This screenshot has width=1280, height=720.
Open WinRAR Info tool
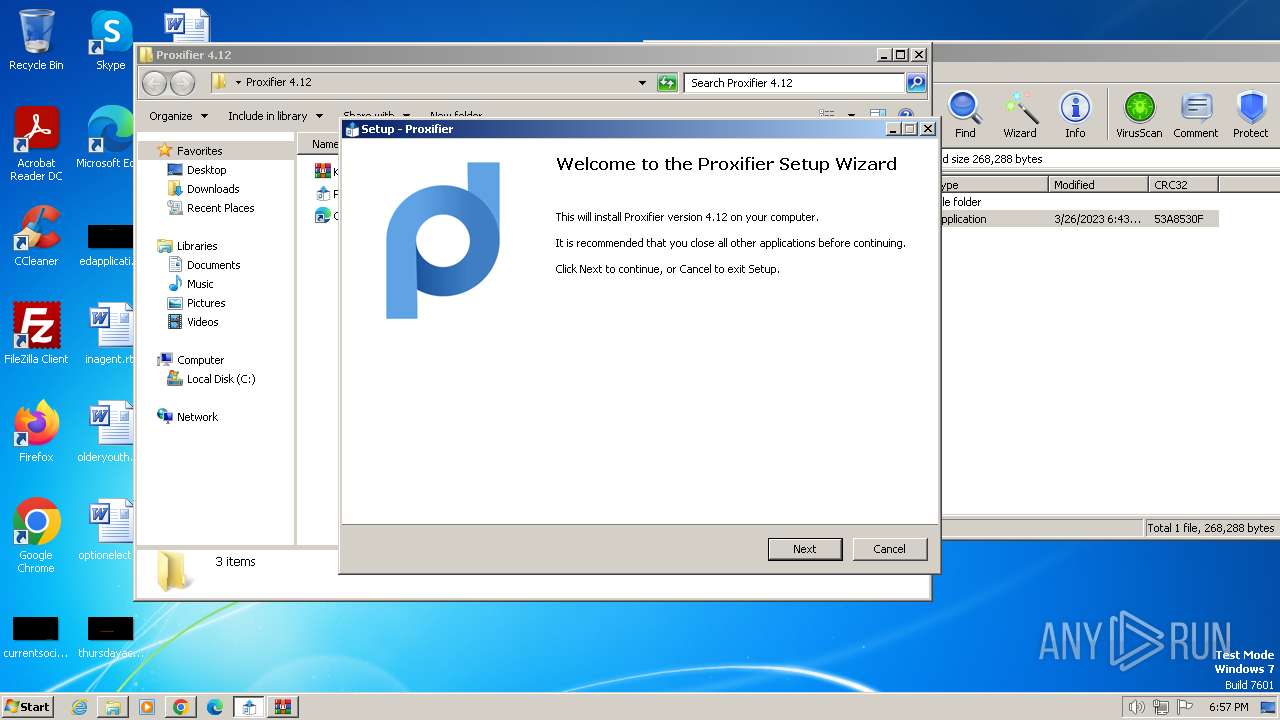(x=1075, y=114)
